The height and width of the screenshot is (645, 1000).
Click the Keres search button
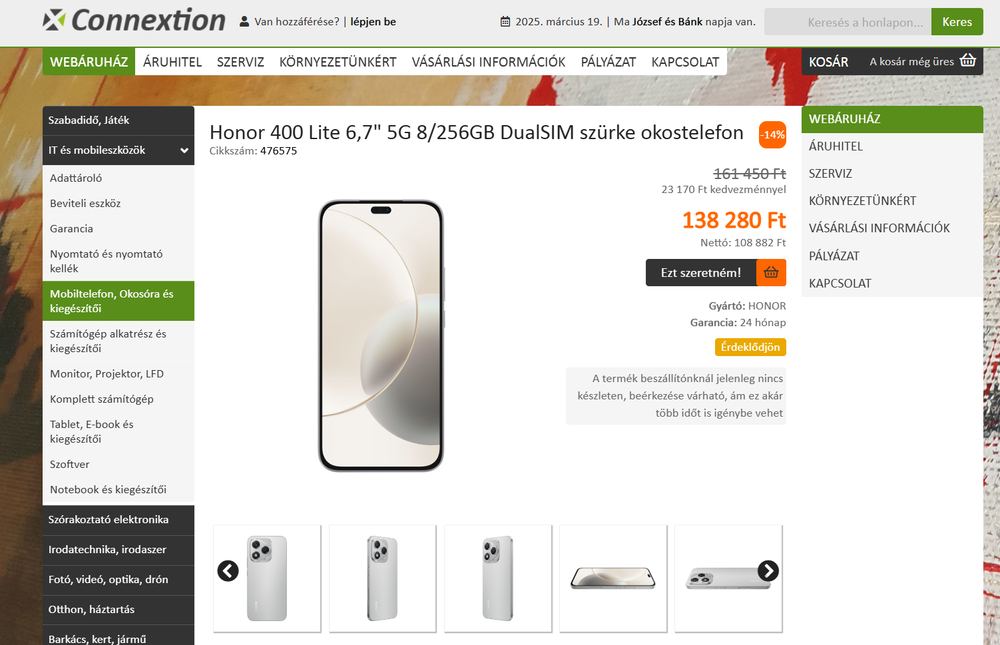click(957, 22)
